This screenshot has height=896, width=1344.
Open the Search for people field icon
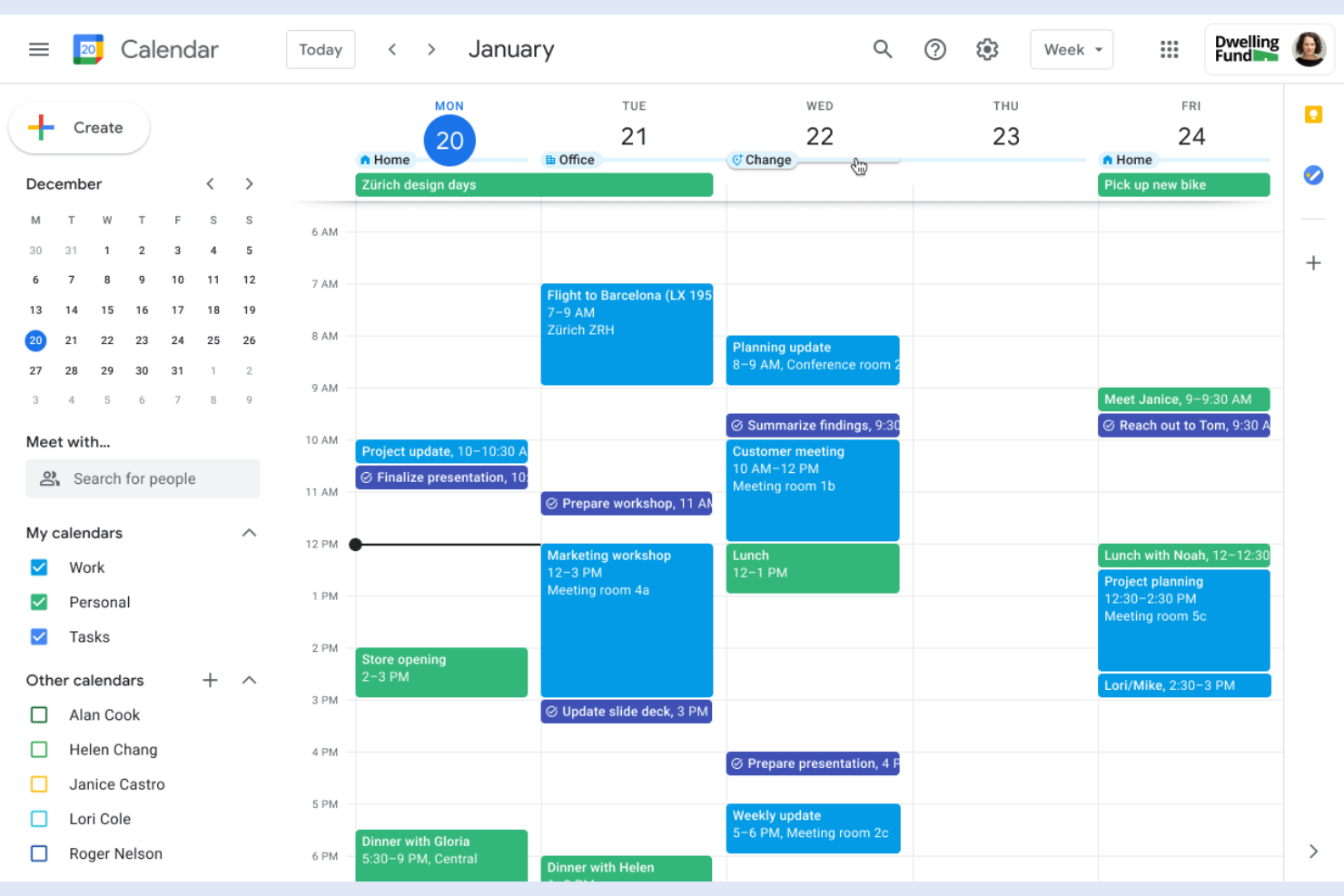50,478
